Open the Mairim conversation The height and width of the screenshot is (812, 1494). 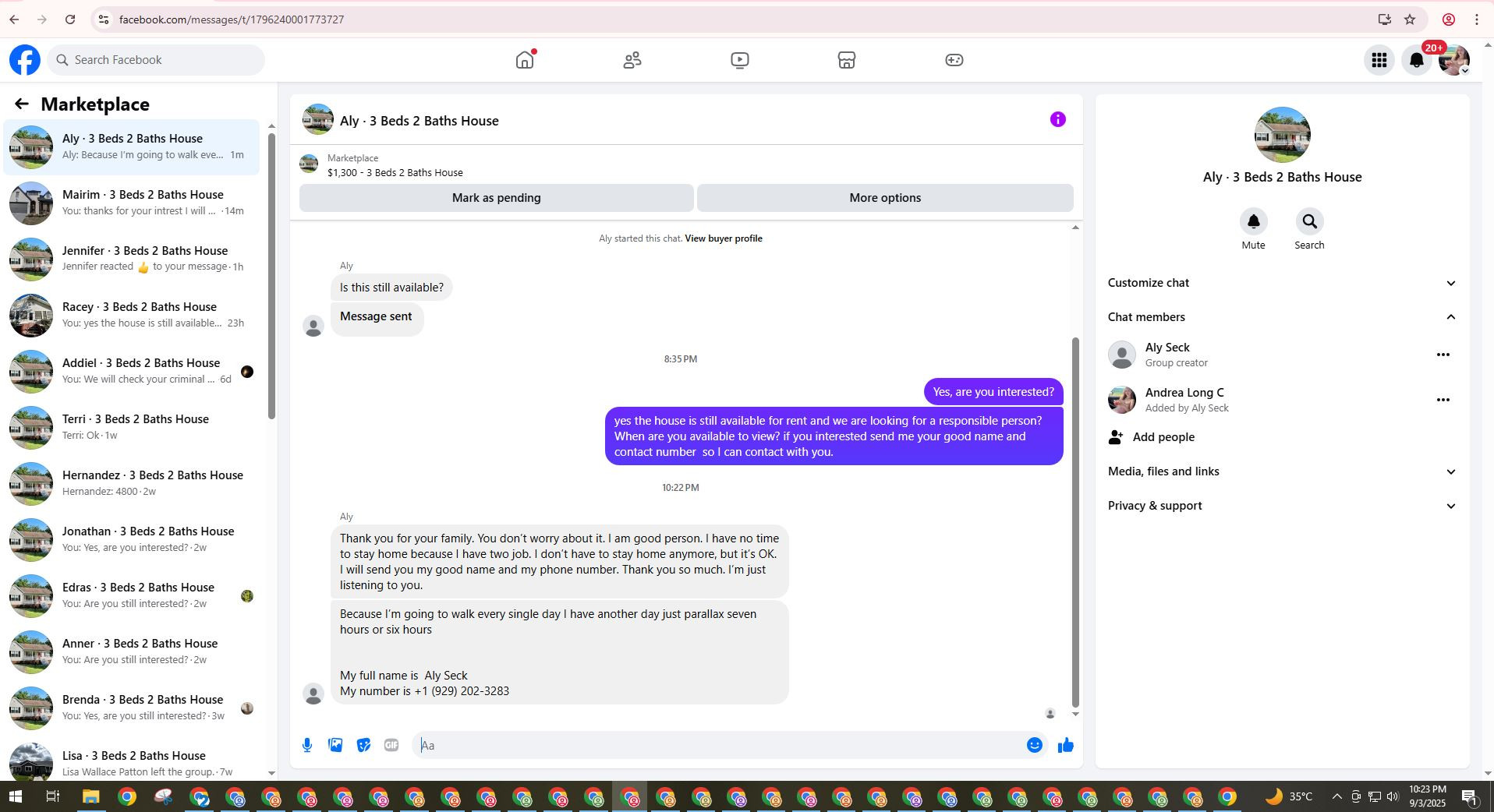pyautogui.click(x=131, y=203)
